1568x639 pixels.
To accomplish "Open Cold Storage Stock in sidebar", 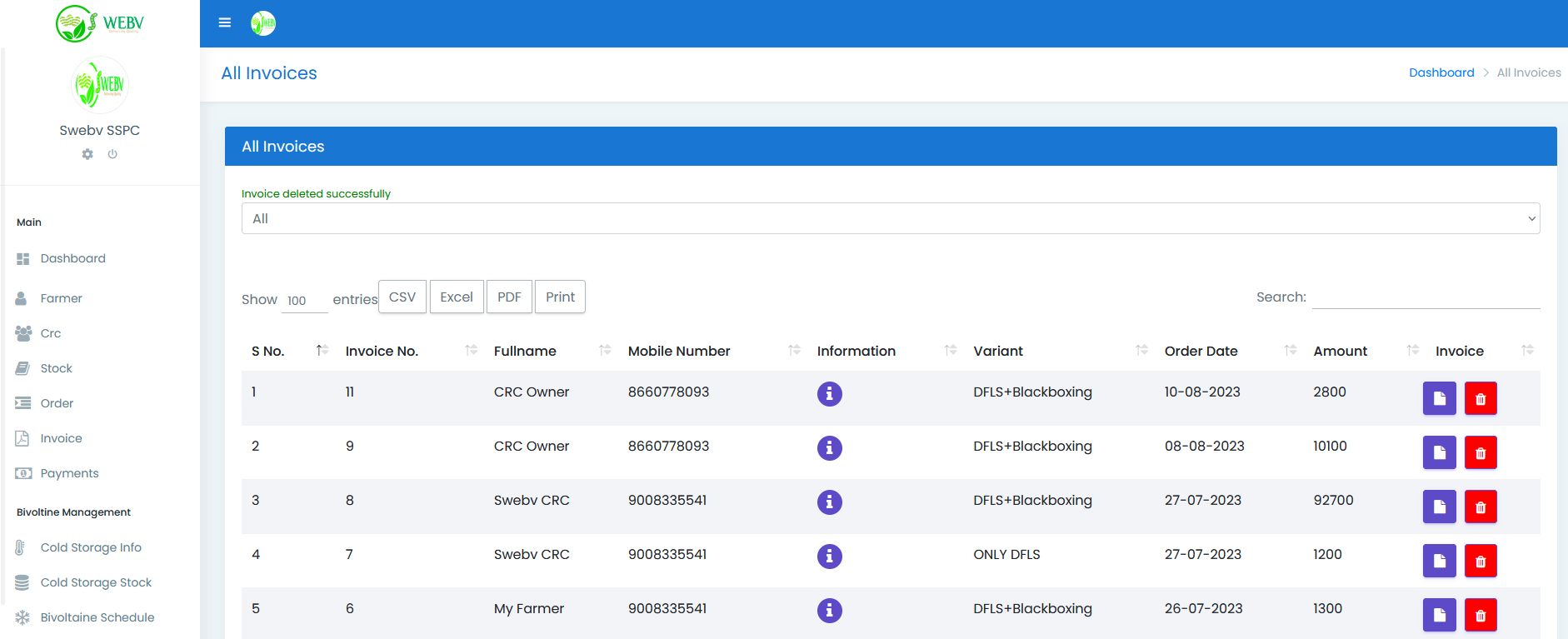I will [96, 582].
